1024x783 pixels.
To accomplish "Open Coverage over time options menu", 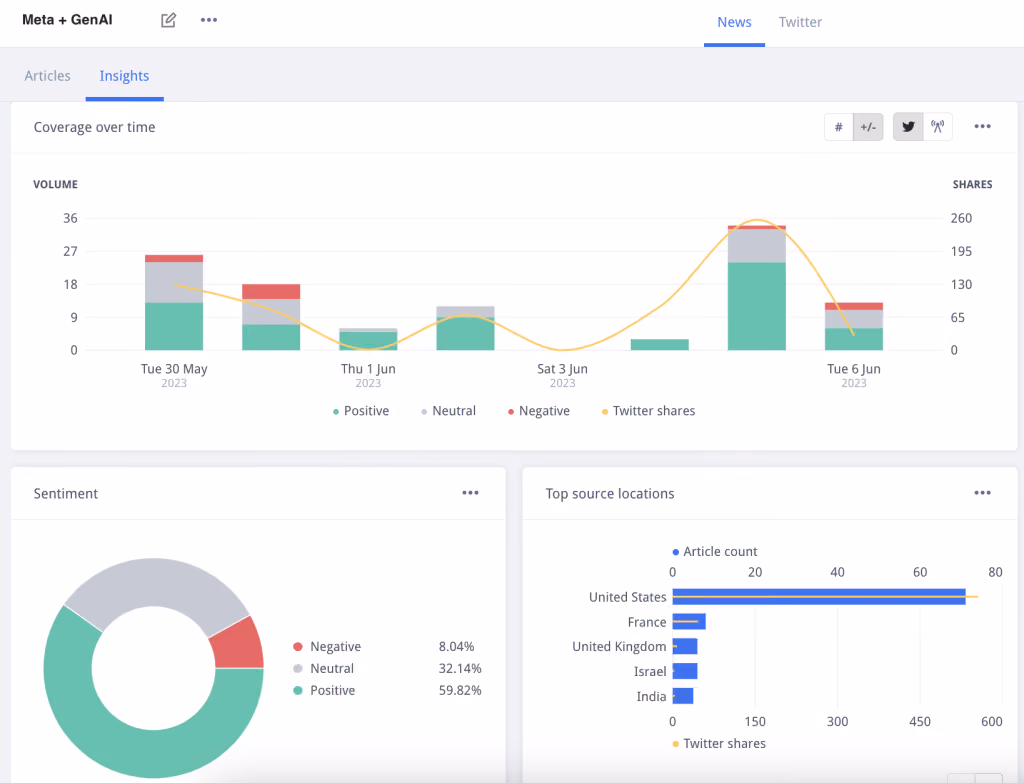I will click(x=982, y=127).
